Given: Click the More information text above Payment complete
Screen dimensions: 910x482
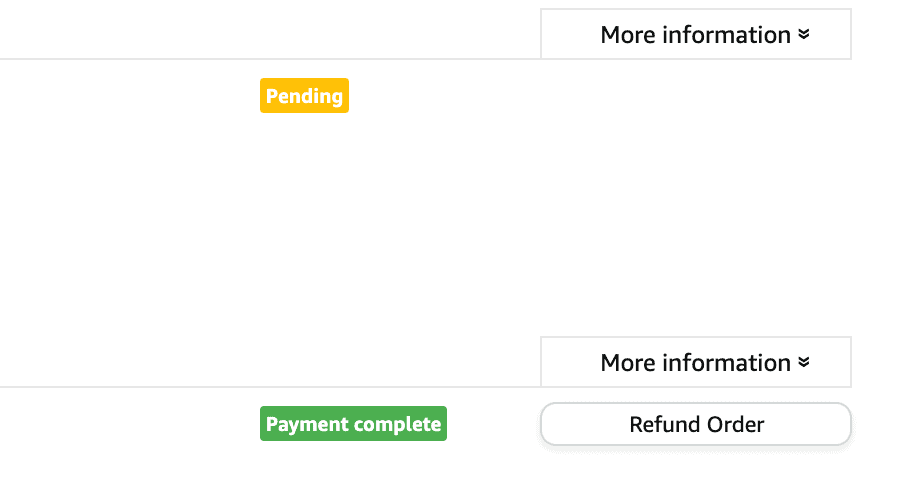Looking at the screenshot, I should (695, 363).
